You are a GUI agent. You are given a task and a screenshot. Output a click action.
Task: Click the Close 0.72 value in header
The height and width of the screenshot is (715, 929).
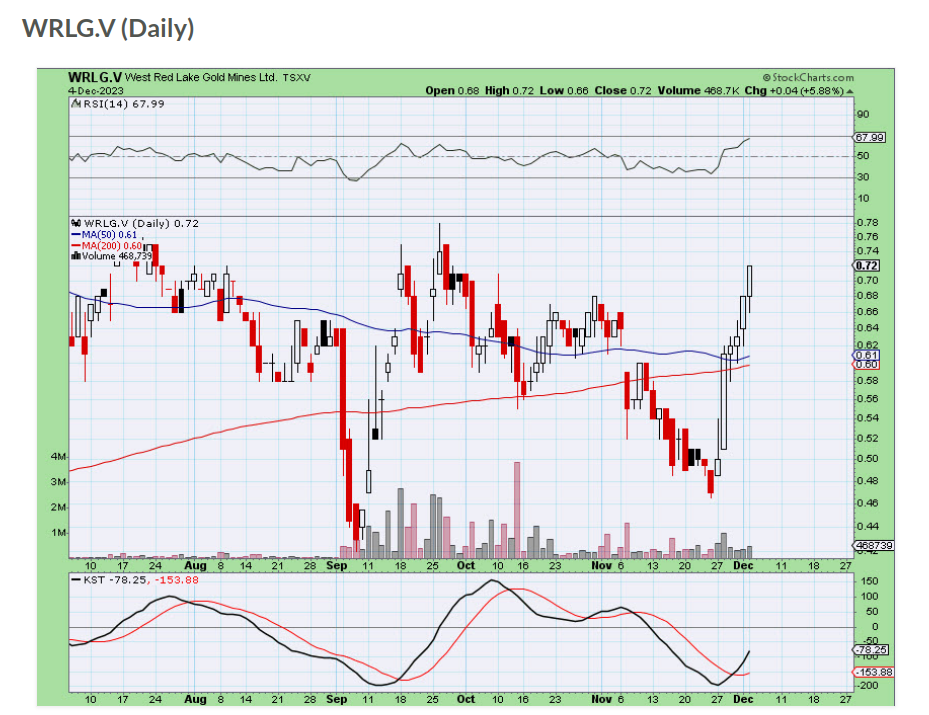(x=623, y=91)
